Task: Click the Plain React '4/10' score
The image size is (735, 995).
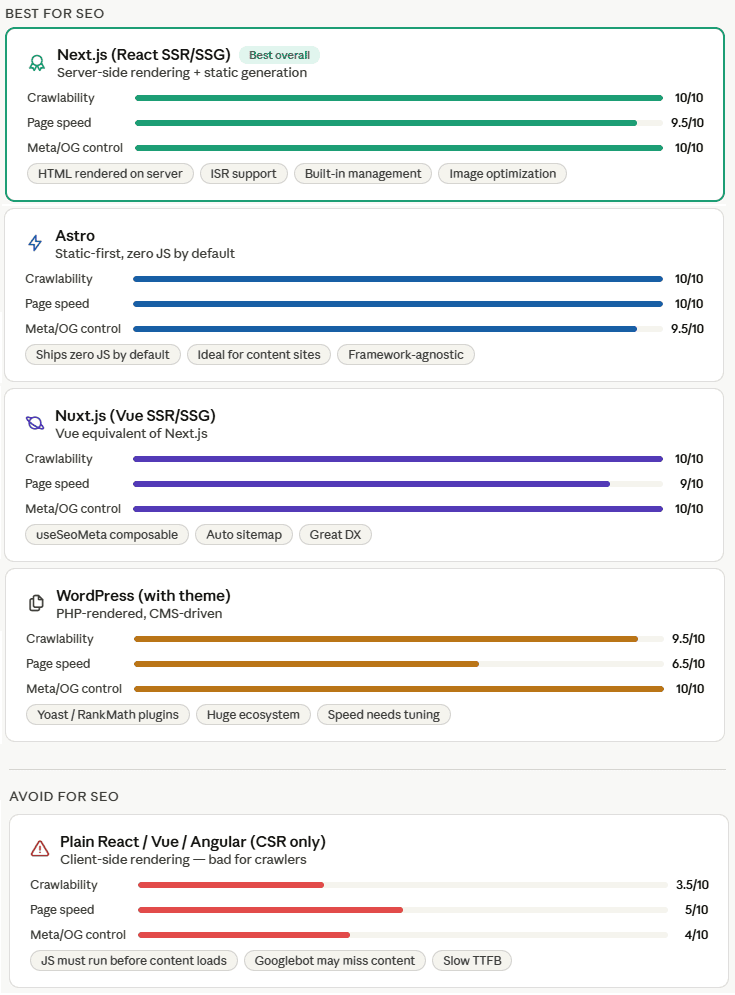Action: 696,935
